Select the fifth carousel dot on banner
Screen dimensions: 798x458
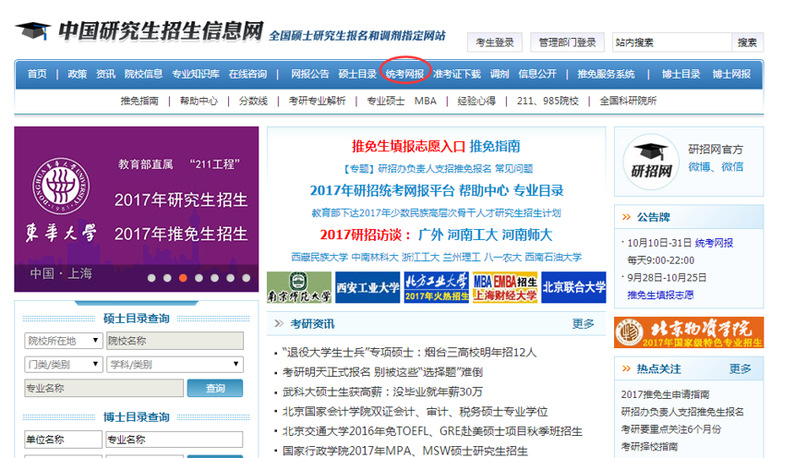point(214,278)
